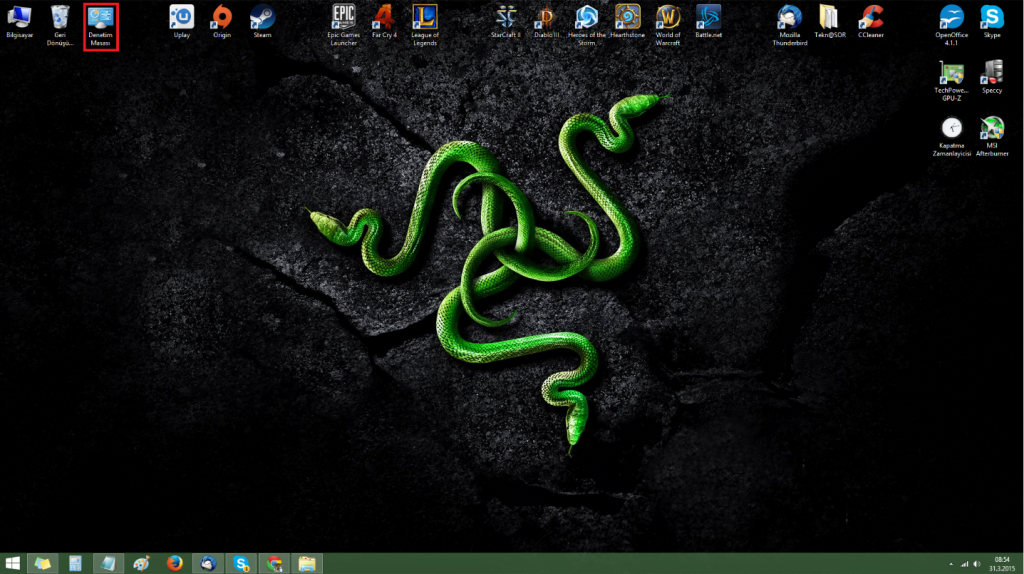Click the volume speaker icon in tray
1024x574 pixels.
click(978, 564)
